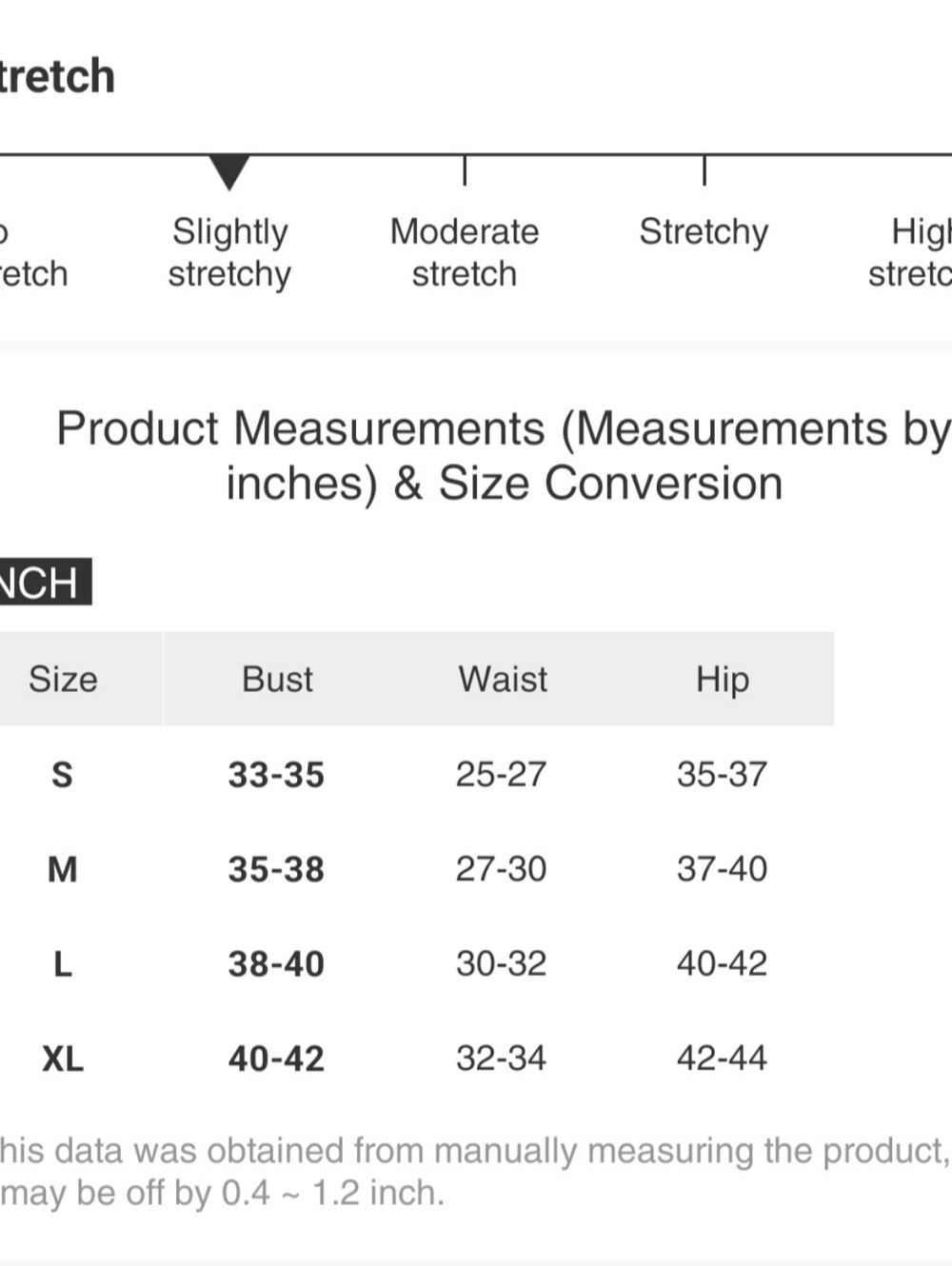Click the Waist column header
The width and height of the screenshot is (952, 1266).
tap(503, 679)
